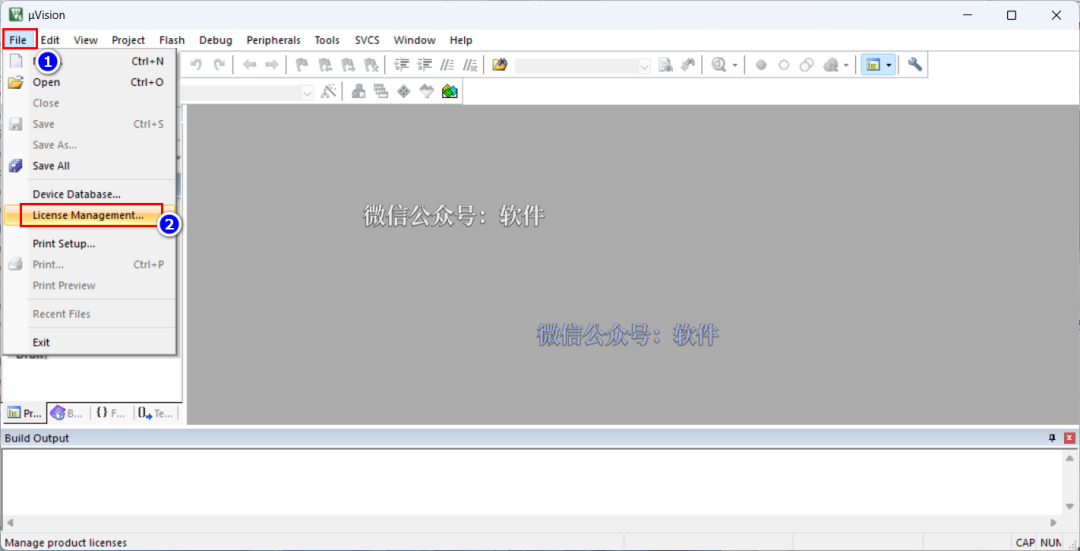Click the Uncomment selection icon
This screenshot has height=551, width=1080.
click(470, 65)
